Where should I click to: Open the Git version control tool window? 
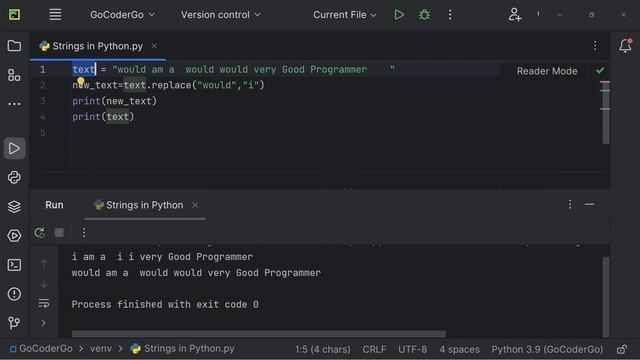[x=14, y=323]
